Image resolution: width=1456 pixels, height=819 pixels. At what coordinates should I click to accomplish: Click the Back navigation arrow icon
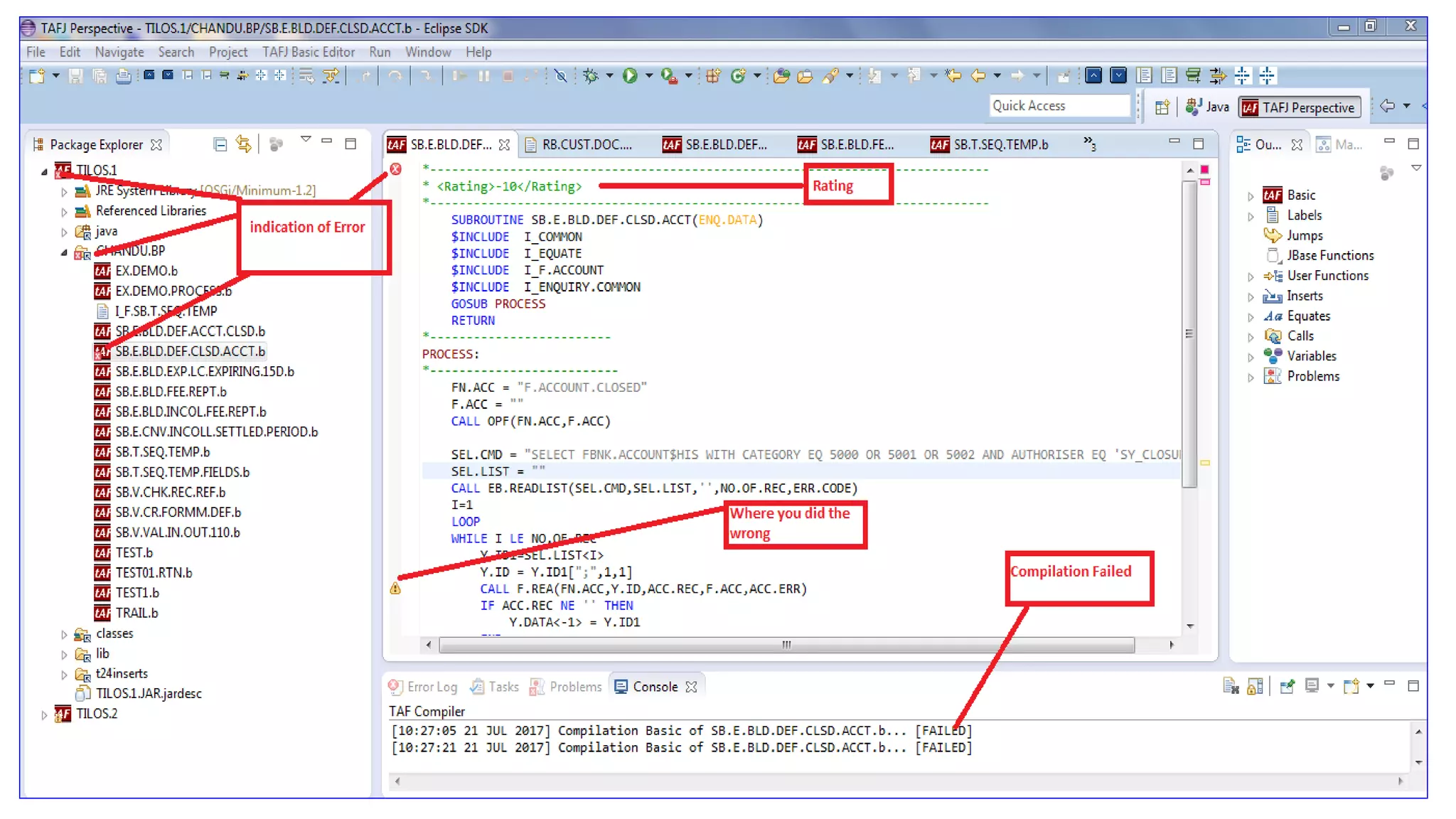click(x=978, y=76)
